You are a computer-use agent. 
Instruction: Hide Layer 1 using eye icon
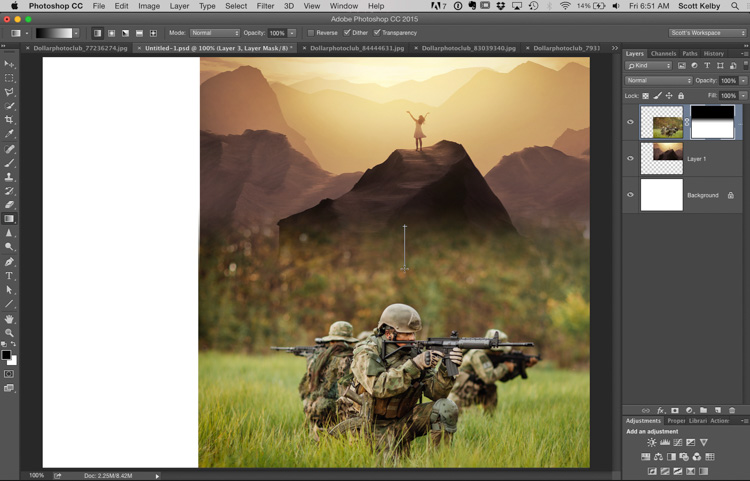pyautogui.click(x=630, y=159)
